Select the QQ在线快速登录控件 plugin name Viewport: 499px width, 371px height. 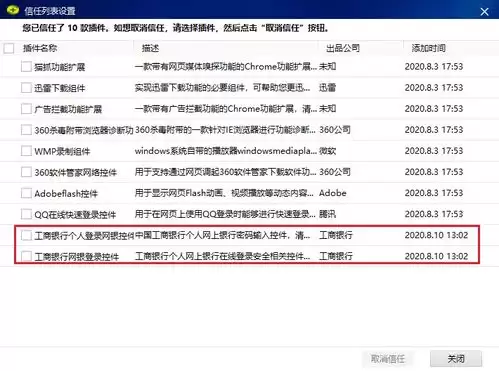[75, 214]
